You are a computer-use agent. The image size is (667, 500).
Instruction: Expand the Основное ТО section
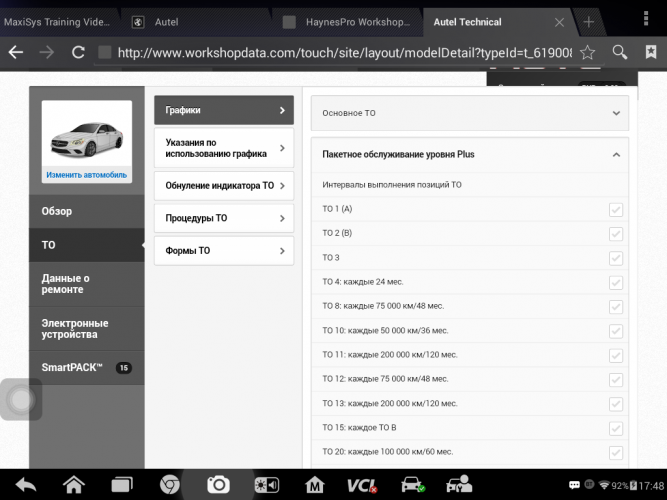470,113
